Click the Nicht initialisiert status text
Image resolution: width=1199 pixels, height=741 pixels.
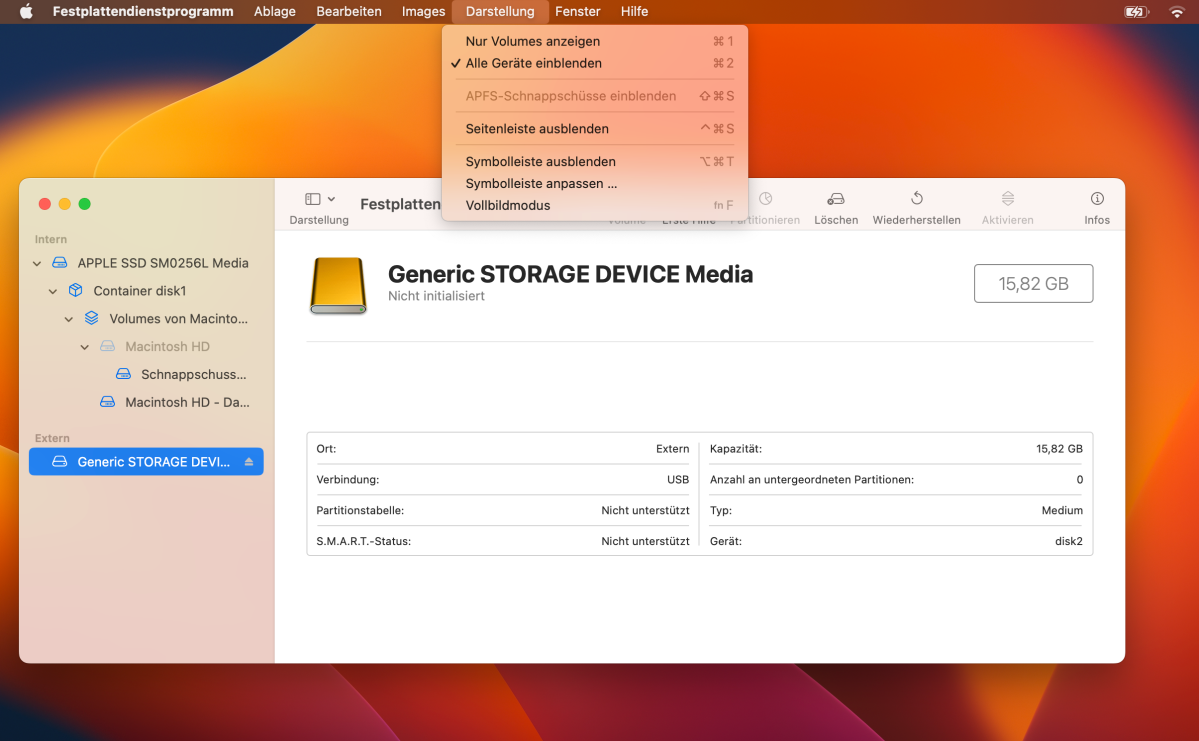(436, 296)
